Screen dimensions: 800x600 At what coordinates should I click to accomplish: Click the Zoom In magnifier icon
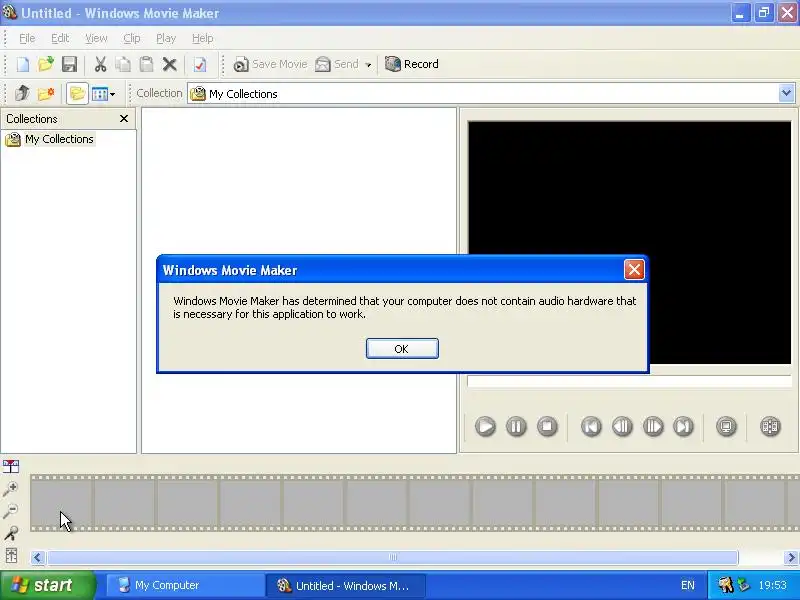11,489
